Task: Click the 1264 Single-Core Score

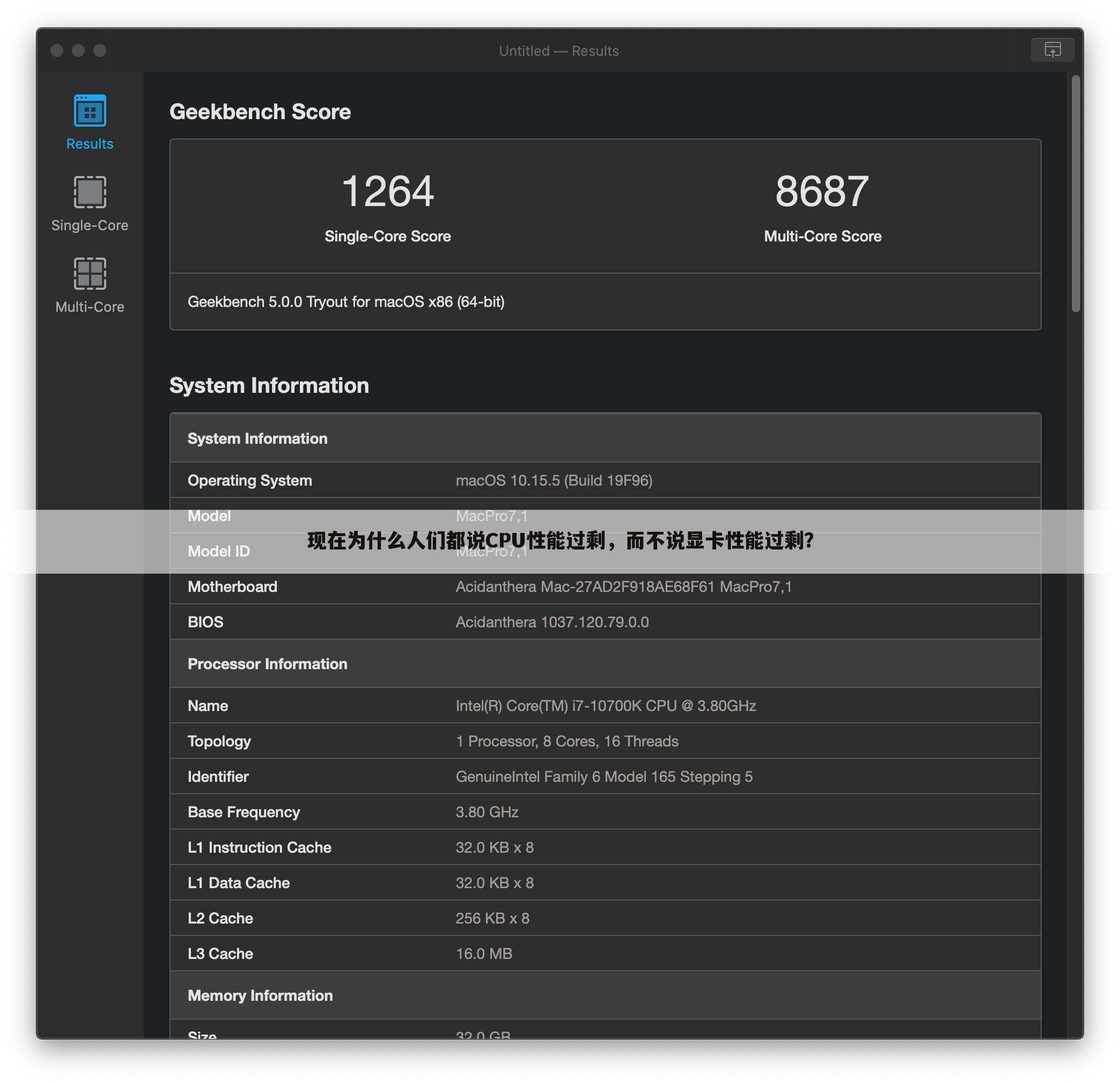Action: tap(387, 192)
